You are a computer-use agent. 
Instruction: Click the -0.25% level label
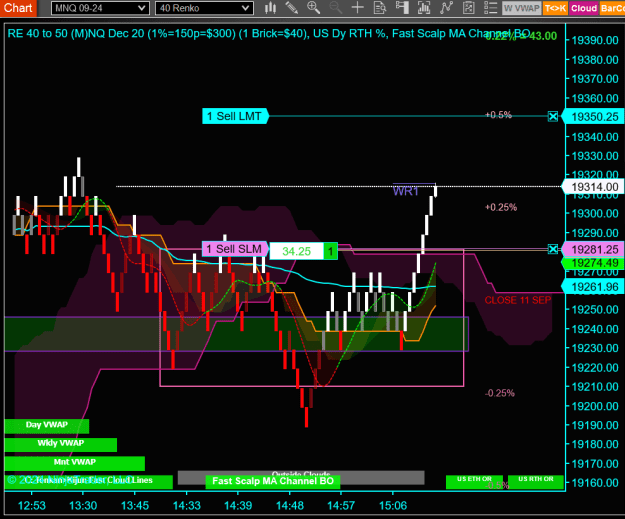coord(499,393)
